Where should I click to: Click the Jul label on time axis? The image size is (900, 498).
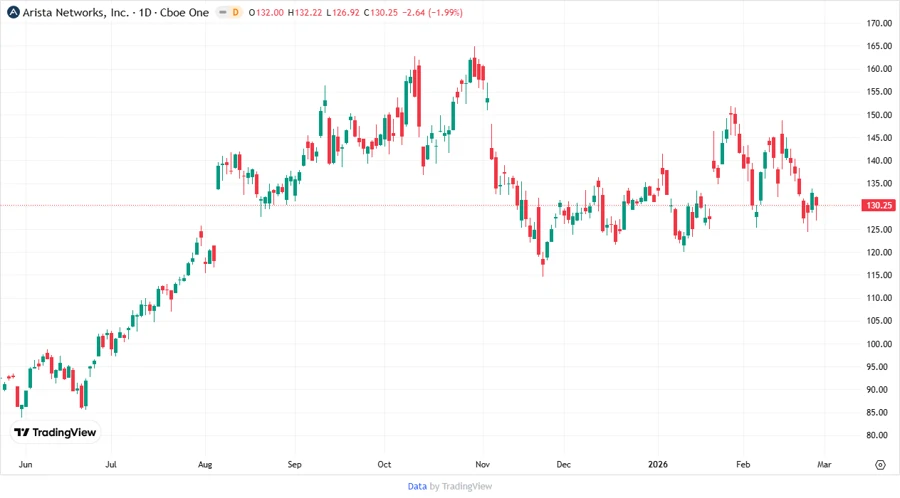tap(111, 464)
